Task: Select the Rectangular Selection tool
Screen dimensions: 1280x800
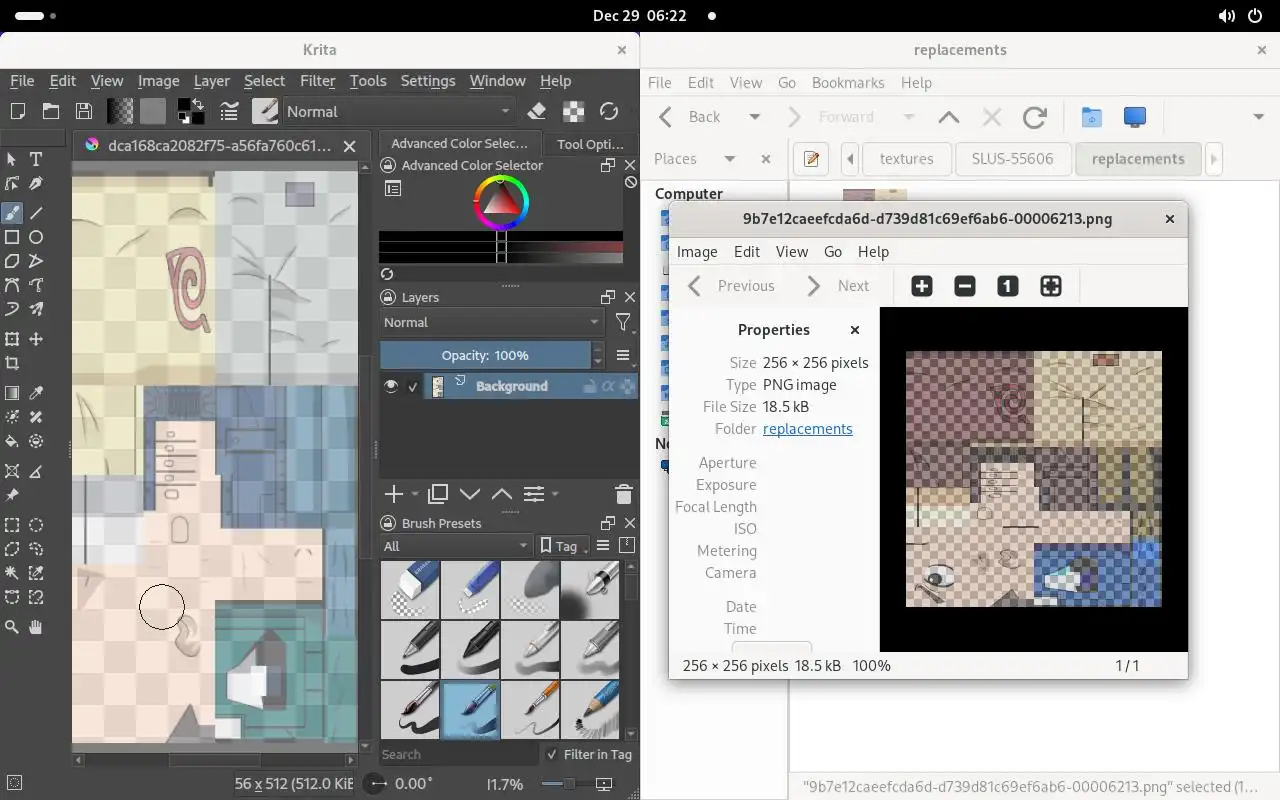Action: point(12,524)
